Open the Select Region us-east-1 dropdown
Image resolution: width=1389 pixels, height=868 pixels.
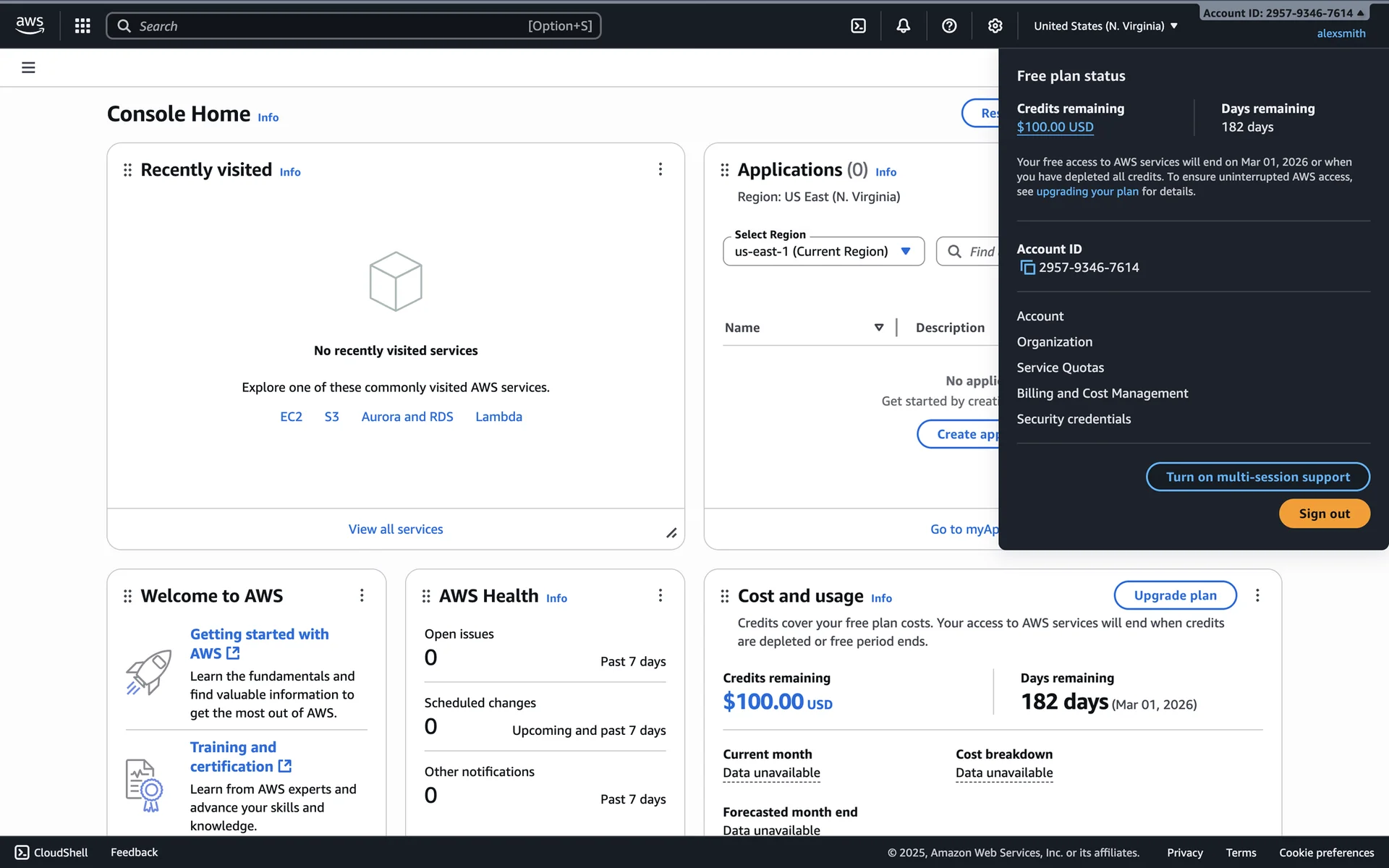coord(823,252)
